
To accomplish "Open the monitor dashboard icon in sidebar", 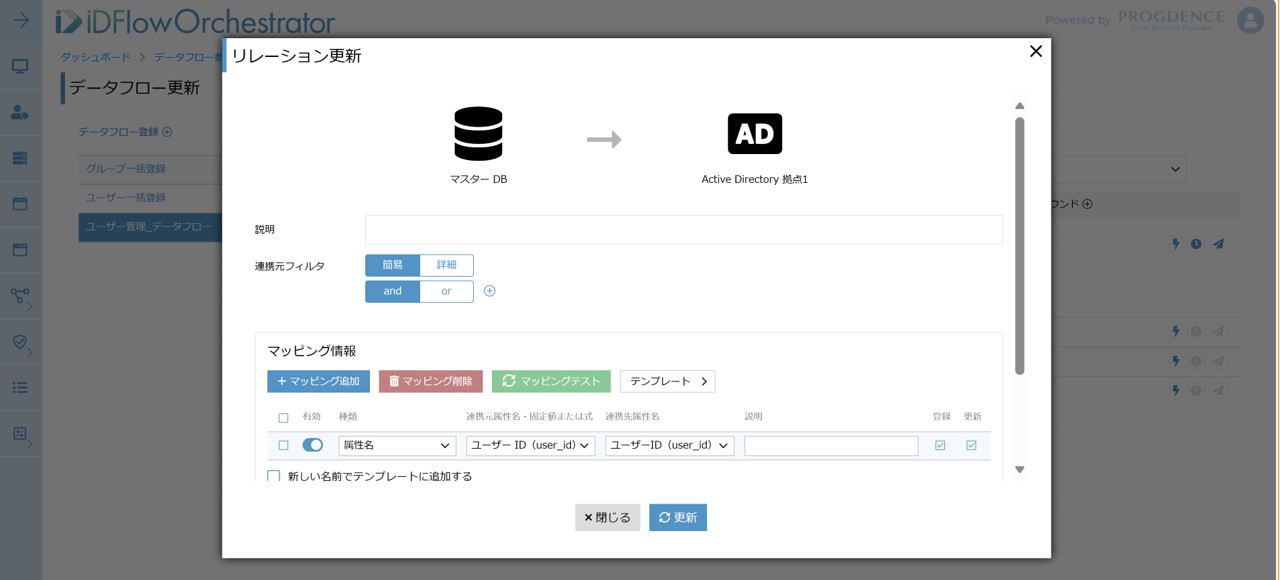I will [x=20, y=67].
